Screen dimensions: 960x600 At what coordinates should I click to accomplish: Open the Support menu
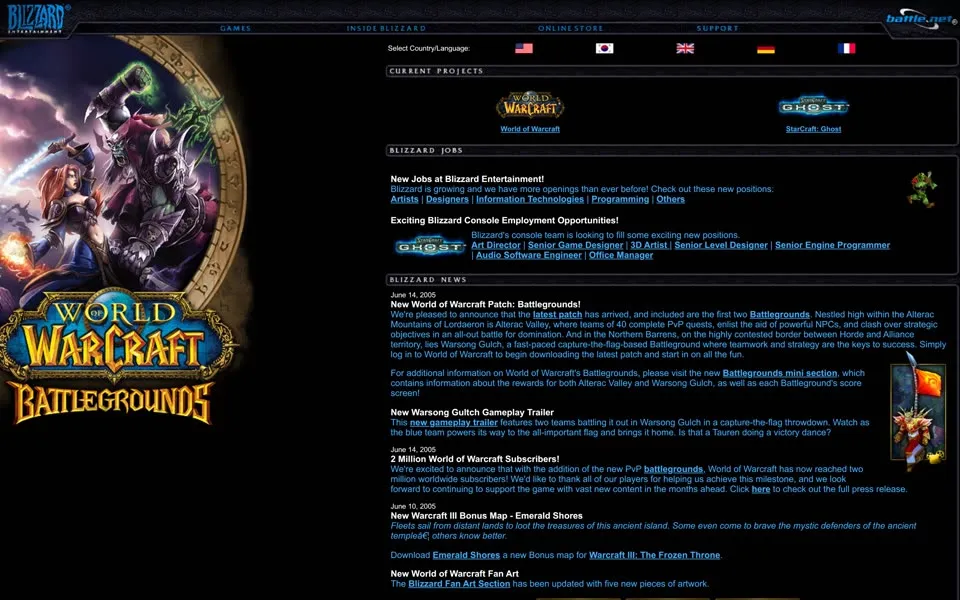718,28
